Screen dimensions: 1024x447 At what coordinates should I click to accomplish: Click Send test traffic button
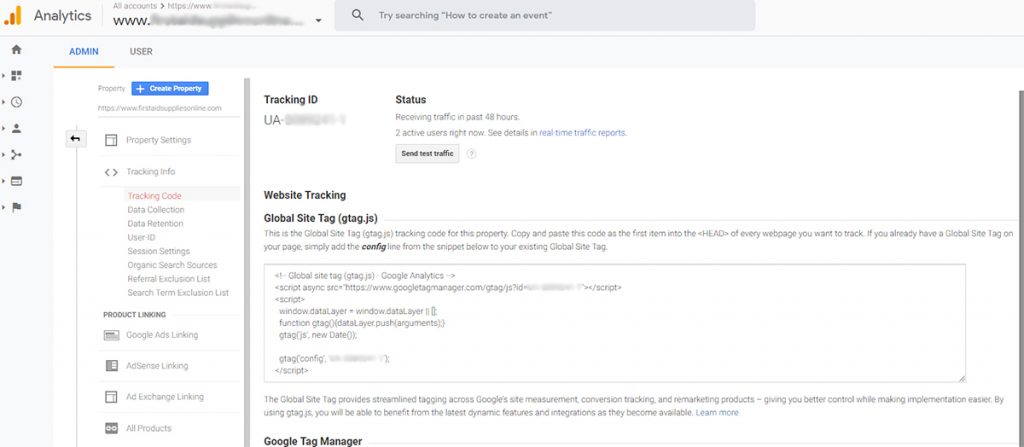427,154
